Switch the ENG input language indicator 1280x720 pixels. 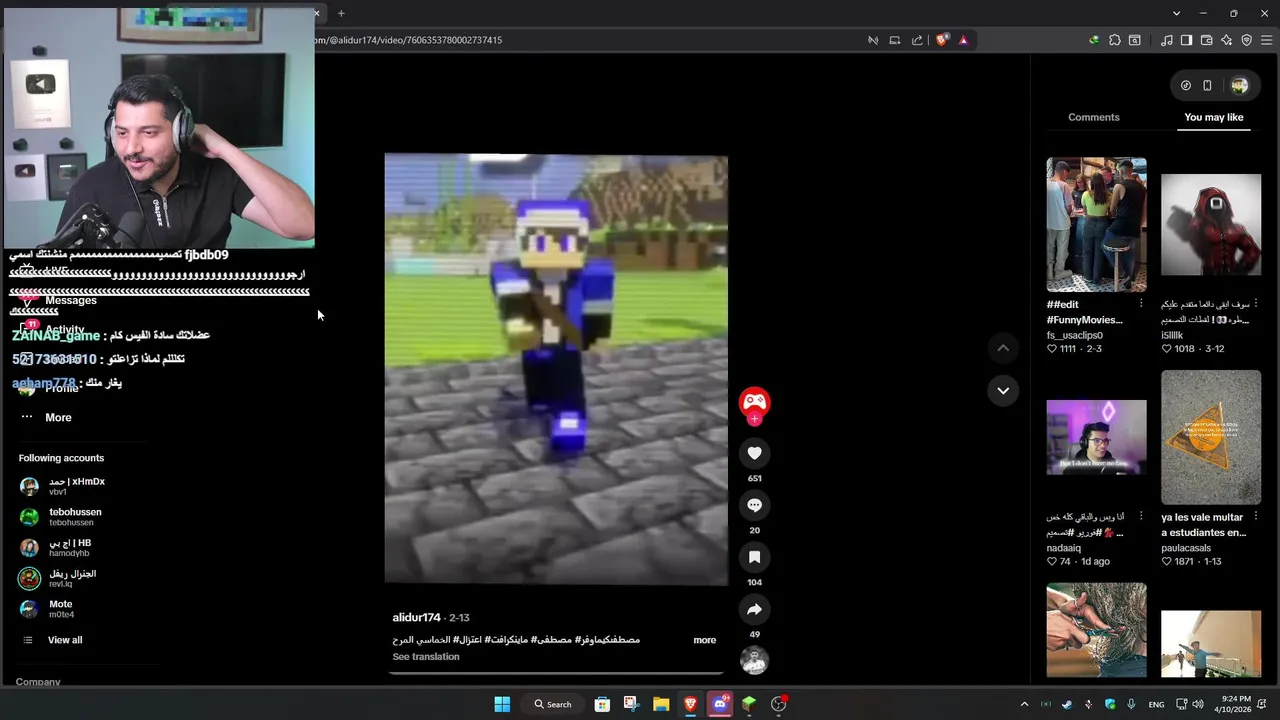tap(1156, 704)
